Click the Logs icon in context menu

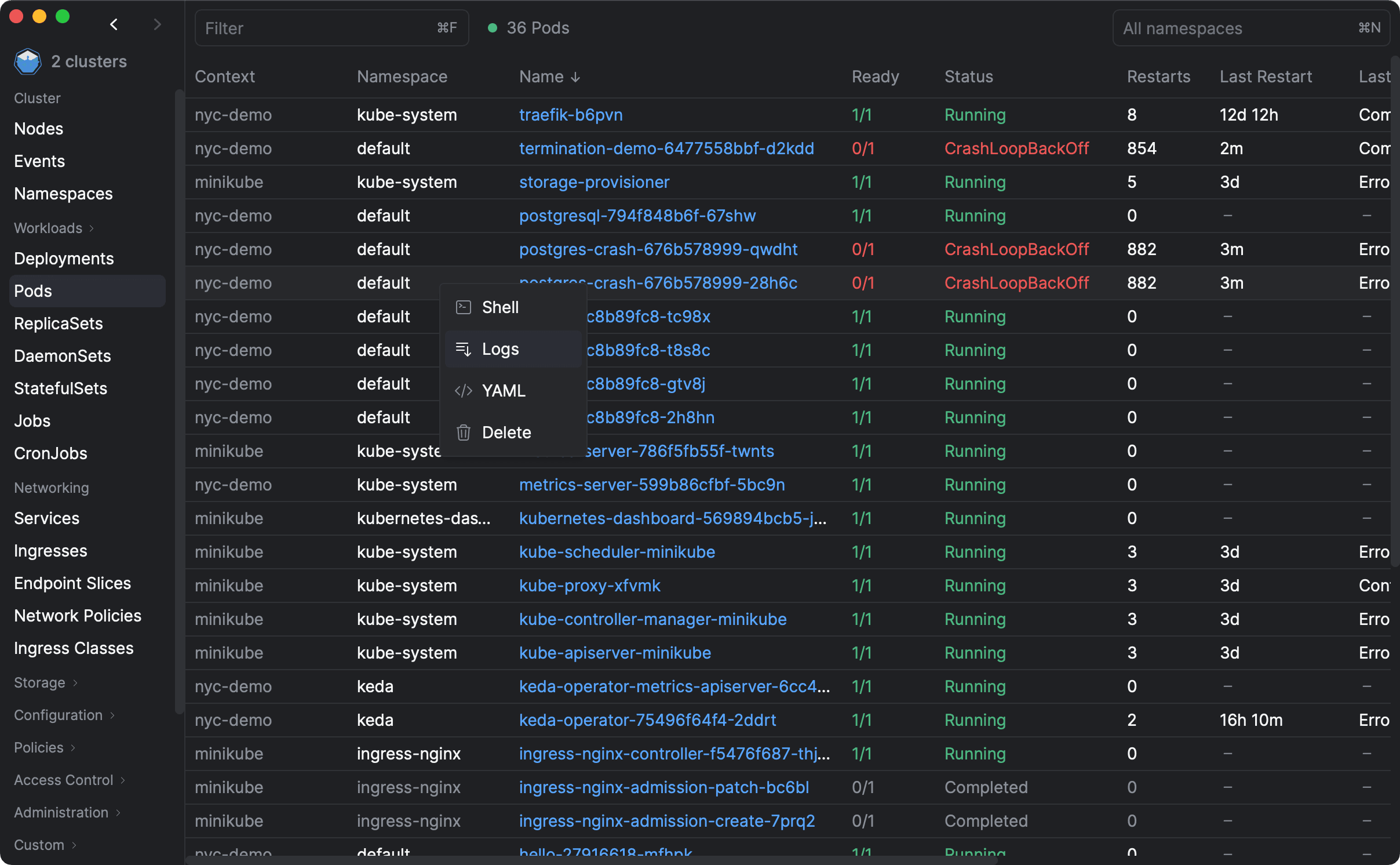[x=463, y=349]
